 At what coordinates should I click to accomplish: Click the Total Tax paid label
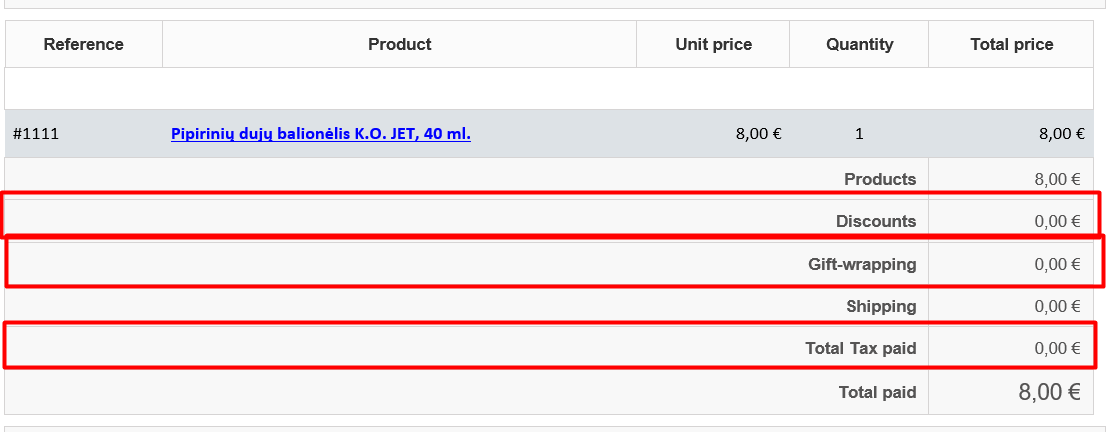click(x=860, y=348)
